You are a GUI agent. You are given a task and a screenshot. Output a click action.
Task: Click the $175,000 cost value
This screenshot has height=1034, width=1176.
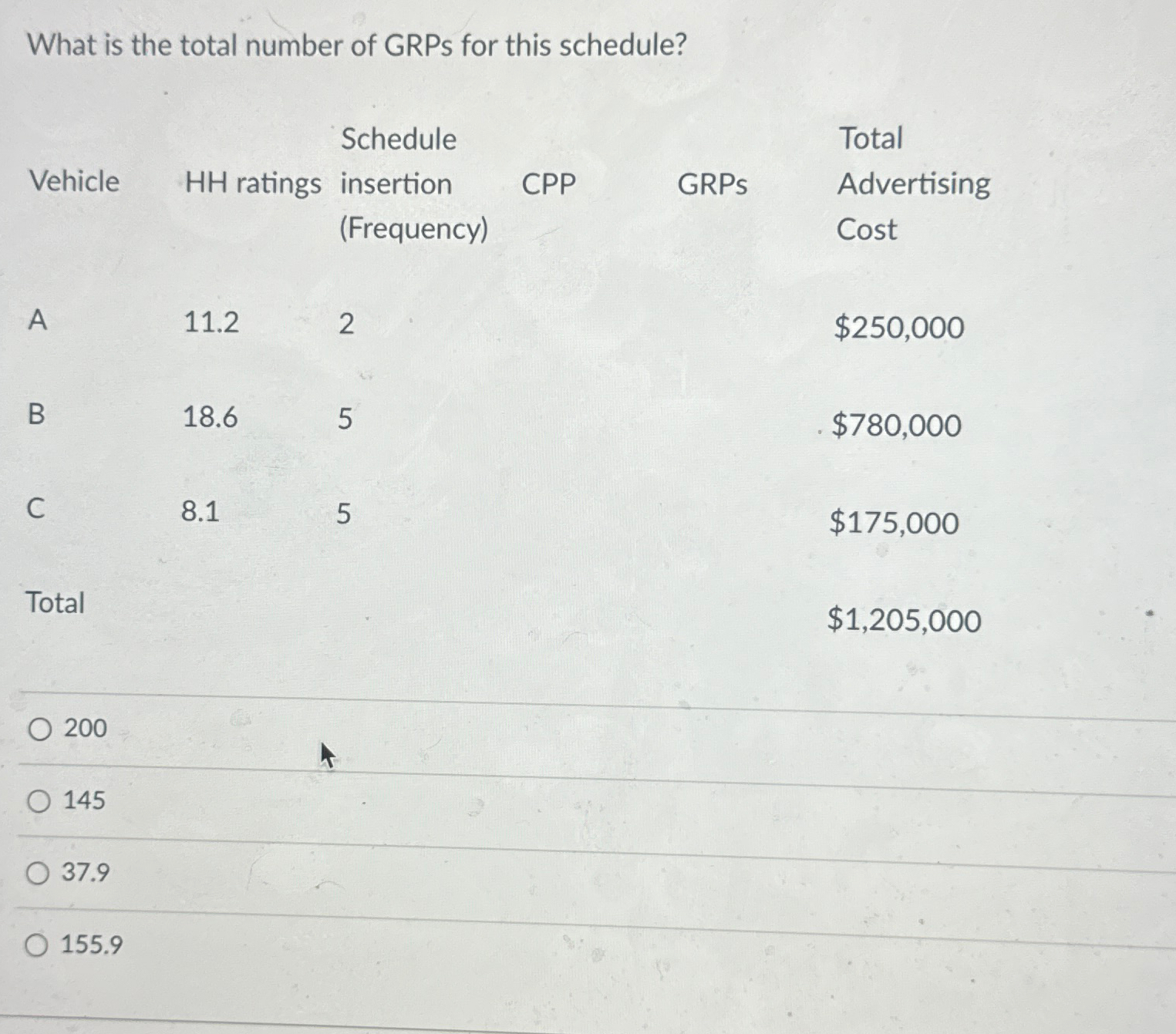pos(893,524)
